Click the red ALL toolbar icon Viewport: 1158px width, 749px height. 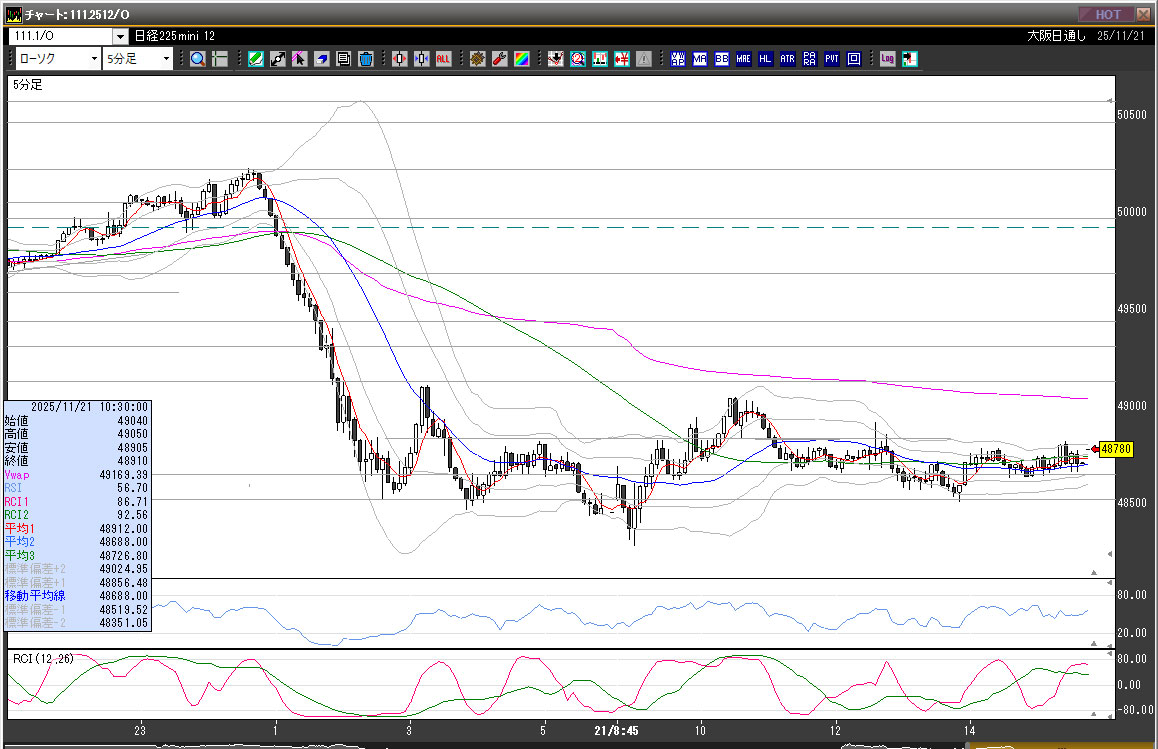click(x=443, y=59)
